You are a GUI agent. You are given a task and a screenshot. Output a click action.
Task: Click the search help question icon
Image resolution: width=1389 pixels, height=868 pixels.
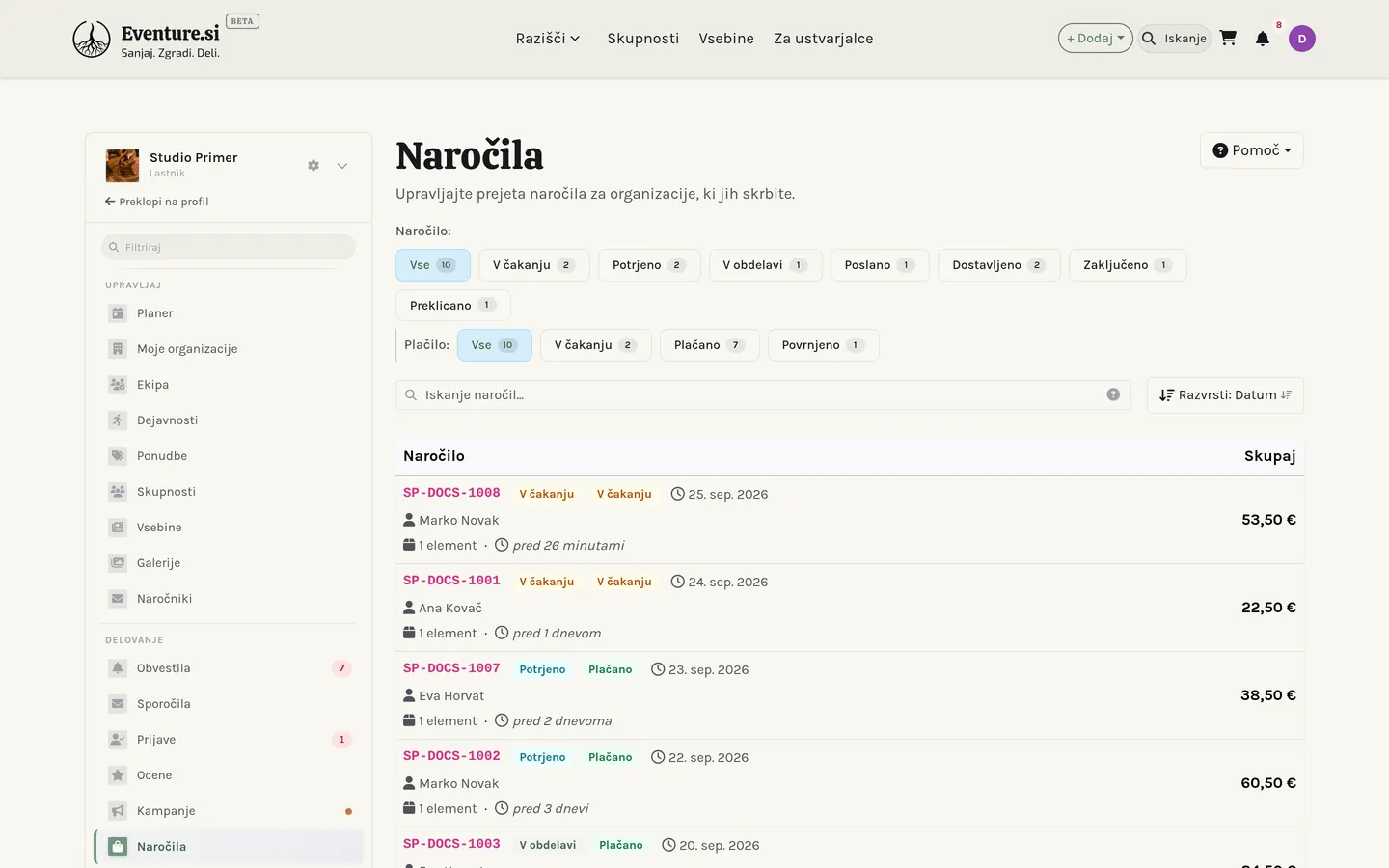[x=1113, y=394]
